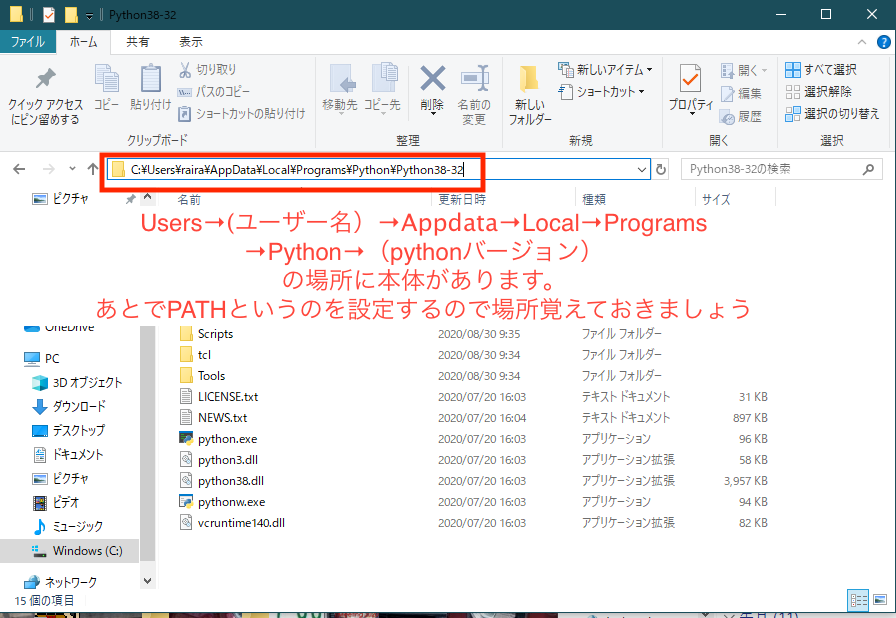Open Network (ネットワーク) in sidebar
896x618 pixels.
[61, 582]
